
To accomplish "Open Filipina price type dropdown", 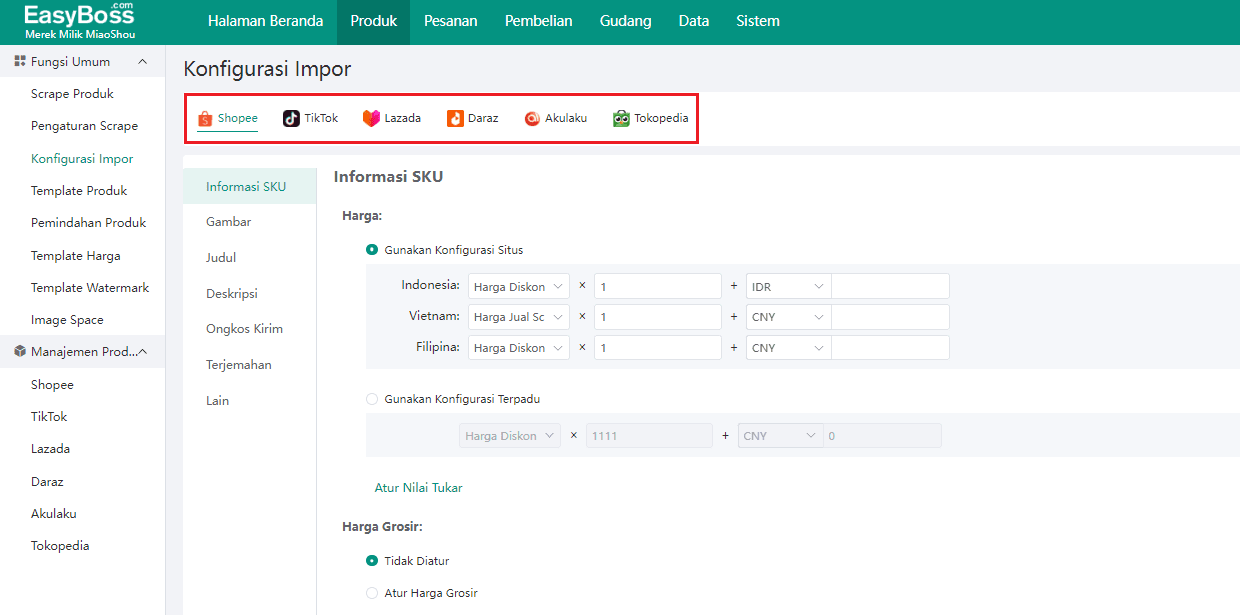I will 518,348.
